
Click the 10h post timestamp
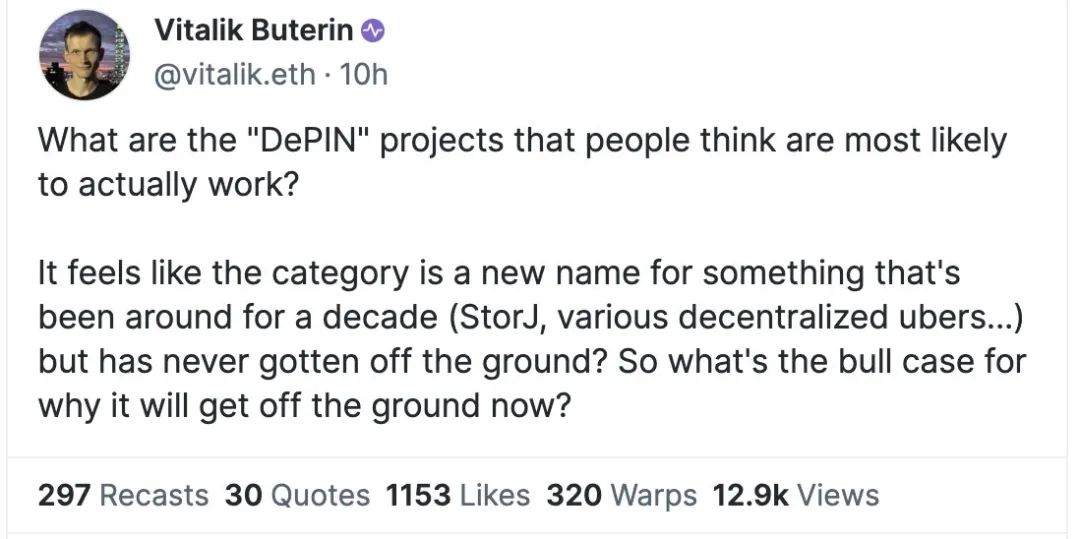[x=364, y=75]
